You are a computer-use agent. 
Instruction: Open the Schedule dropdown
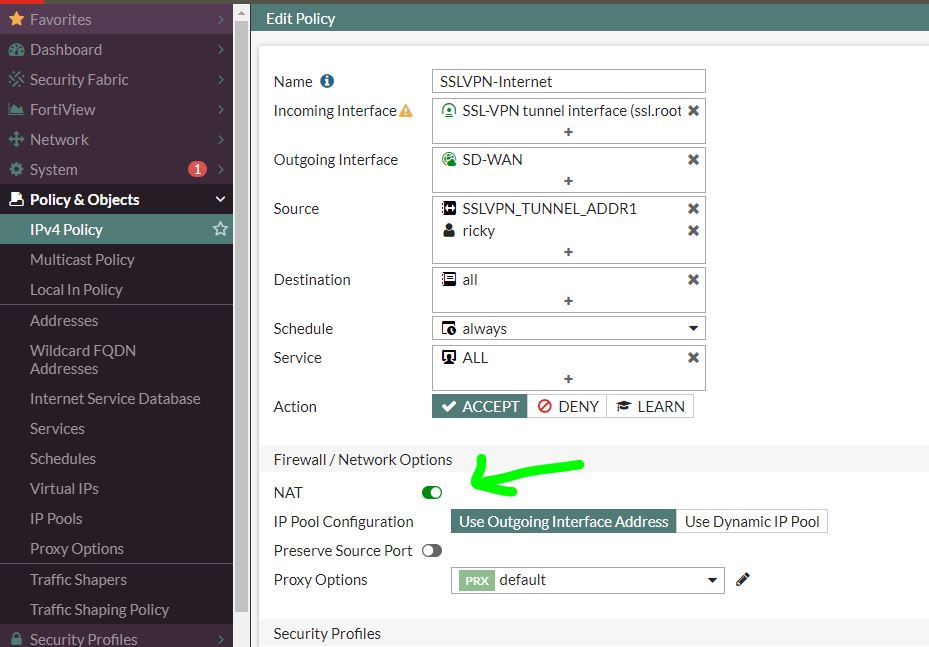pyautogui.click(x=569, y=328)
